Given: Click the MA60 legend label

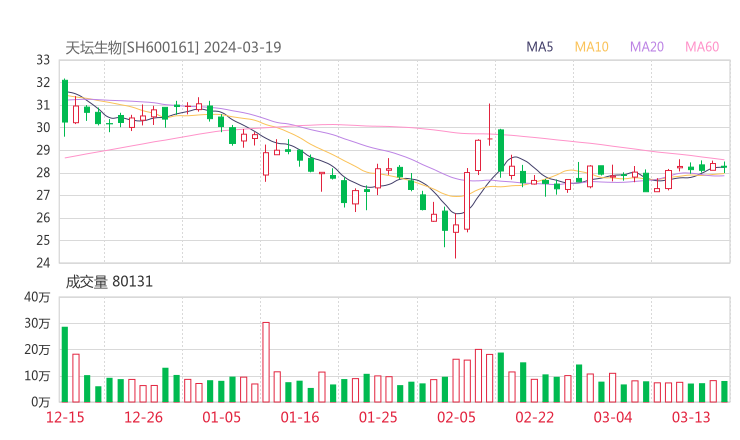Looking at the screenshot, I should click(702, 47).
